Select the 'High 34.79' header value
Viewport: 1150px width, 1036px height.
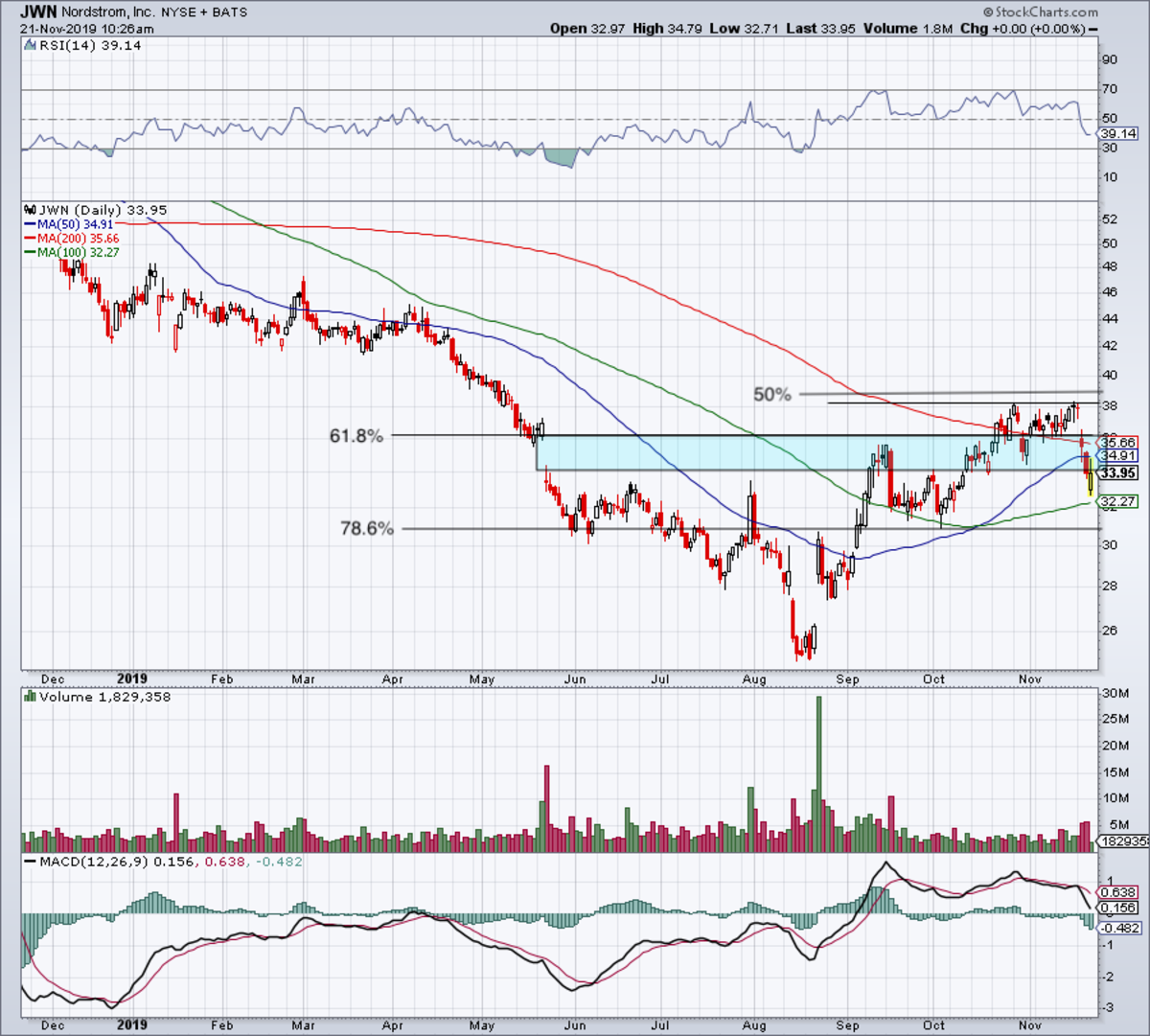click(667, 29)
